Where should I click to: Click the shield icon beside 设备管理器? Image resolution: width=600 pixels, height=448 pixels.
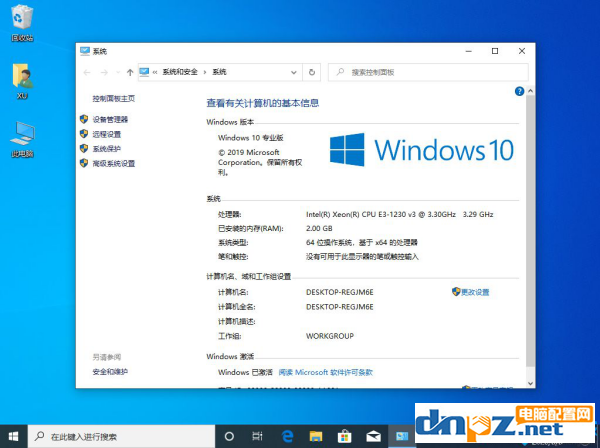[x=84, y=119]
